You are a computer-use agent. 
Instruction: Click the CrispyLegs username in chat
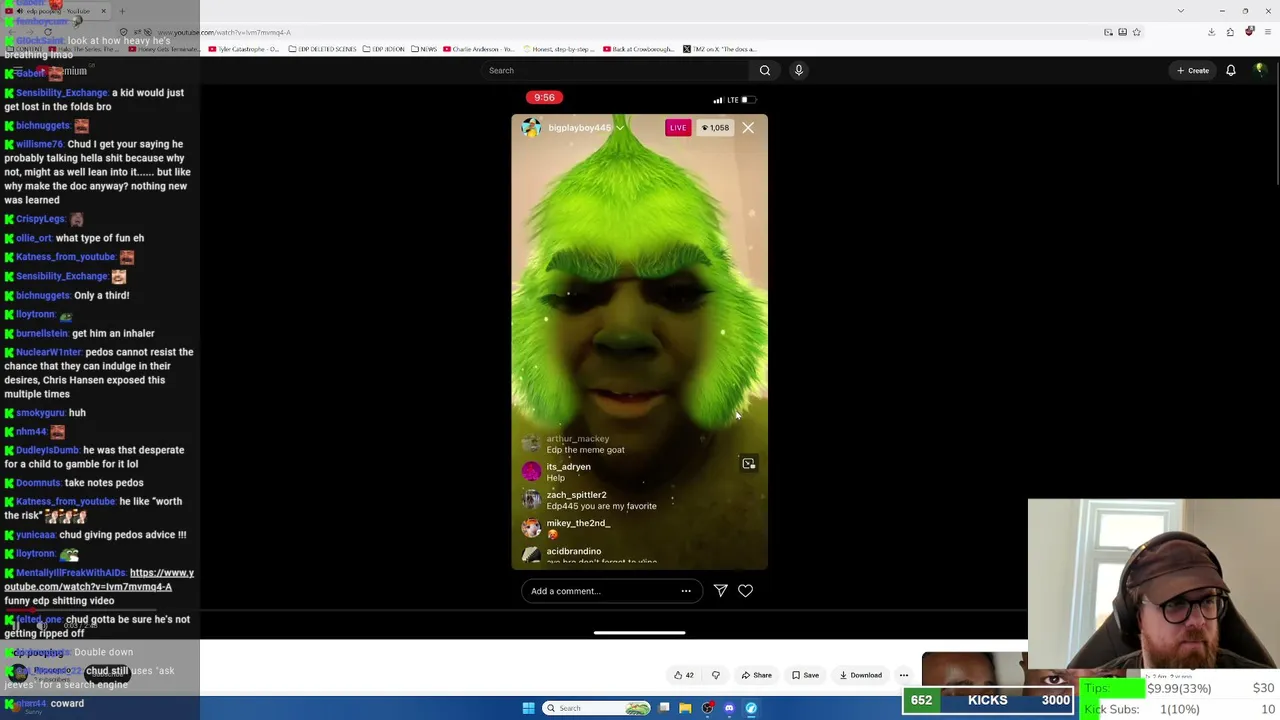(x=40, y=219)
